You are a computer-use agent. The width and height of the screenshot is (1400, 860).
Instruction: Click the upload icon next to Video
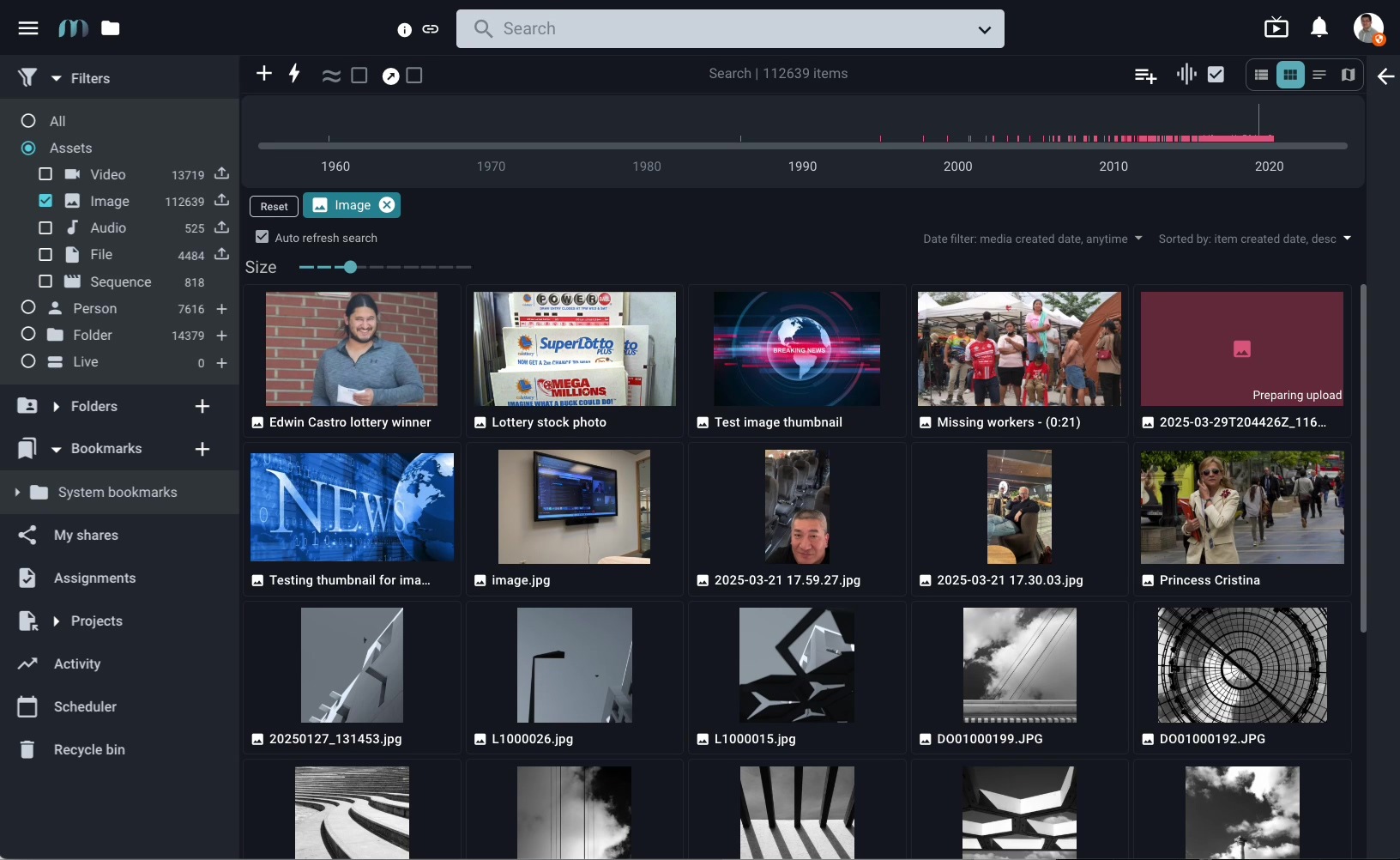[x=221, y=174]
